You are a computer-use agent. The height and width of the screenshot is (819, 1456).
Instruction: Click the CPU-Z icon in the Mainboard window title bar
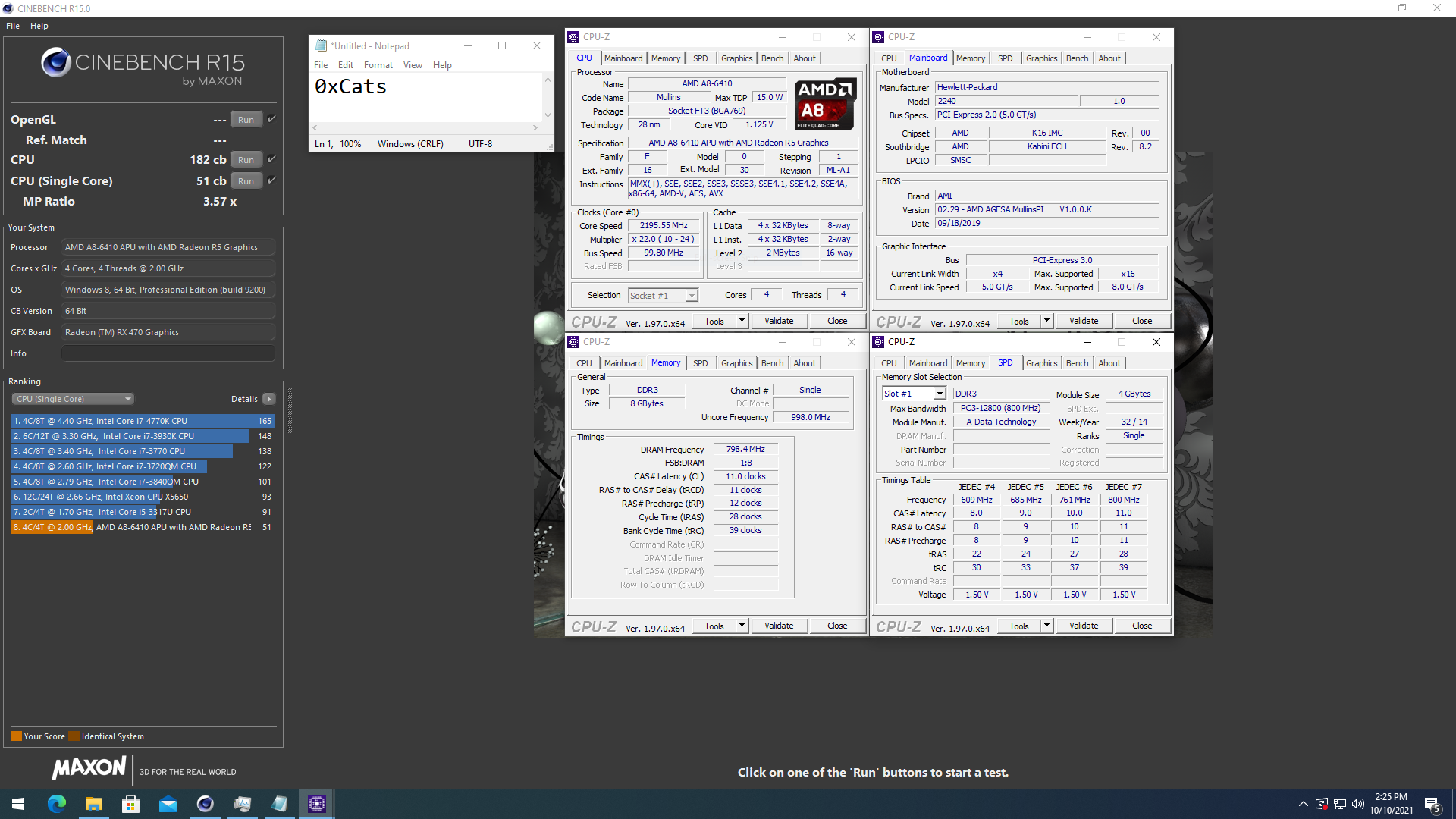tap(878, 37)
